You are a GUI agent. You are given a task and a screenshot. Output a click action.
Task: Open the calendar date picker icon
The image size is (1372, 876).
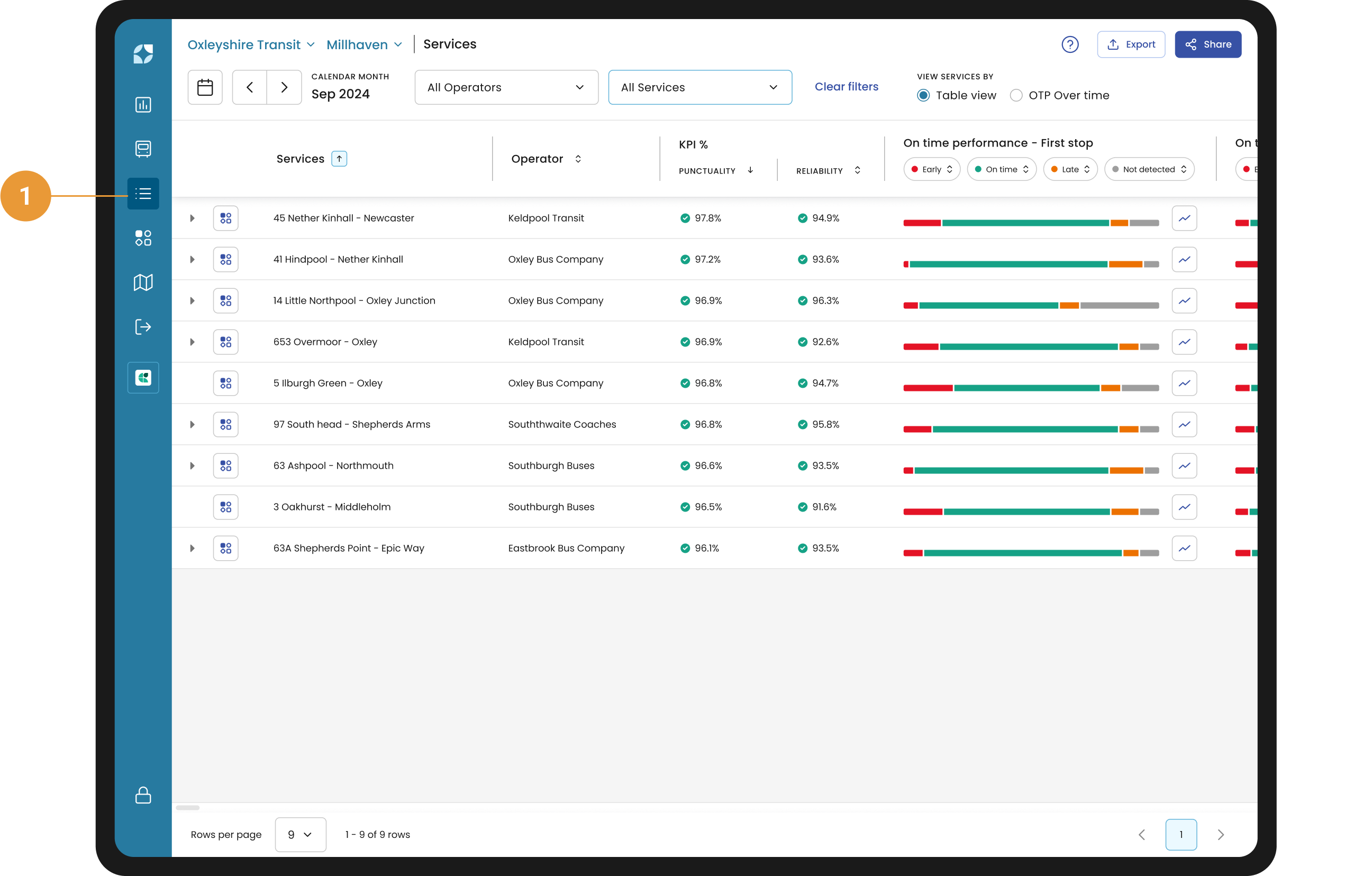[205, 87]
